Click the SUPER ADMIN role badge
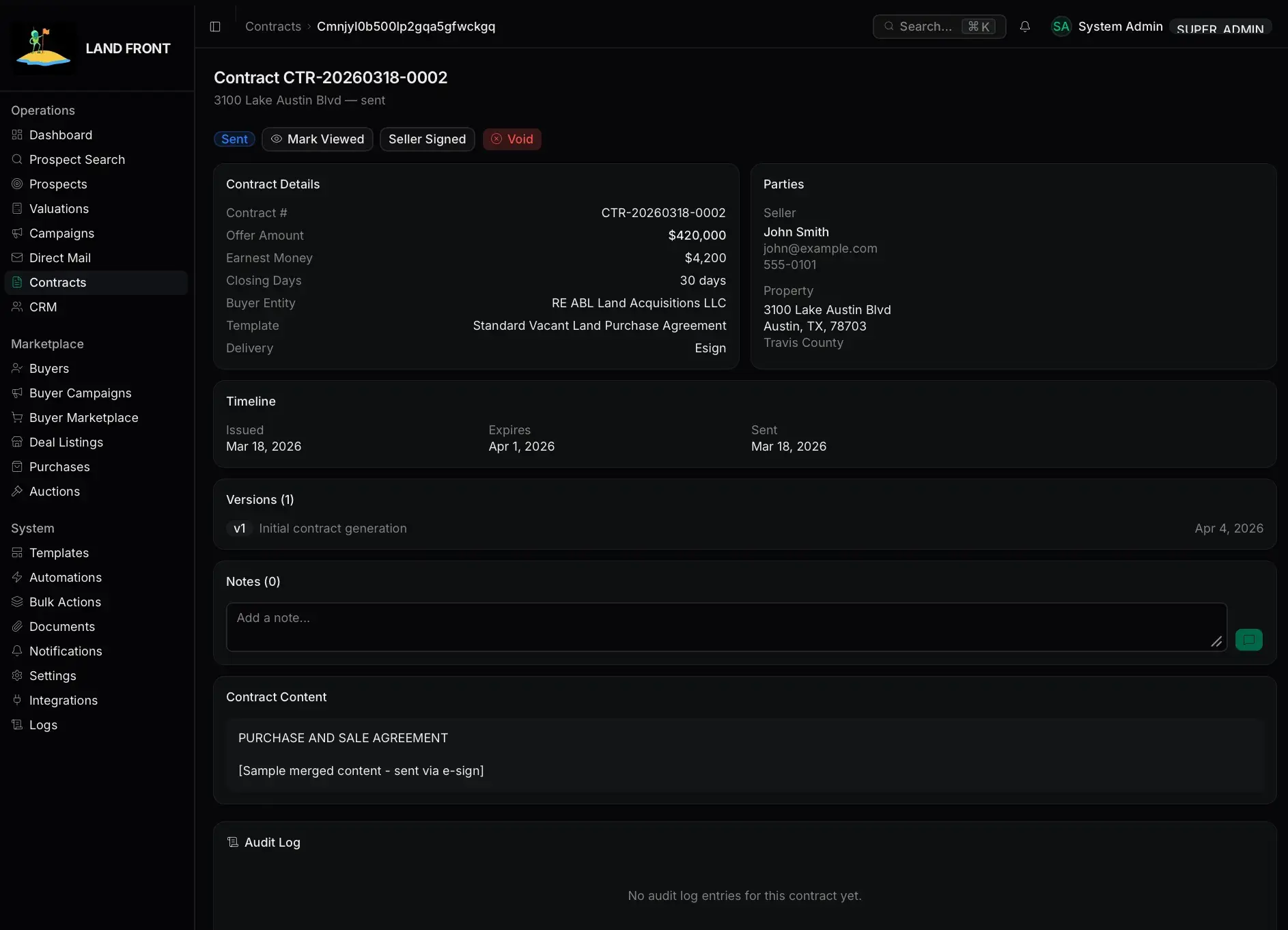The width and height of the screenshot is (1288, 930). click(1220, 27)
